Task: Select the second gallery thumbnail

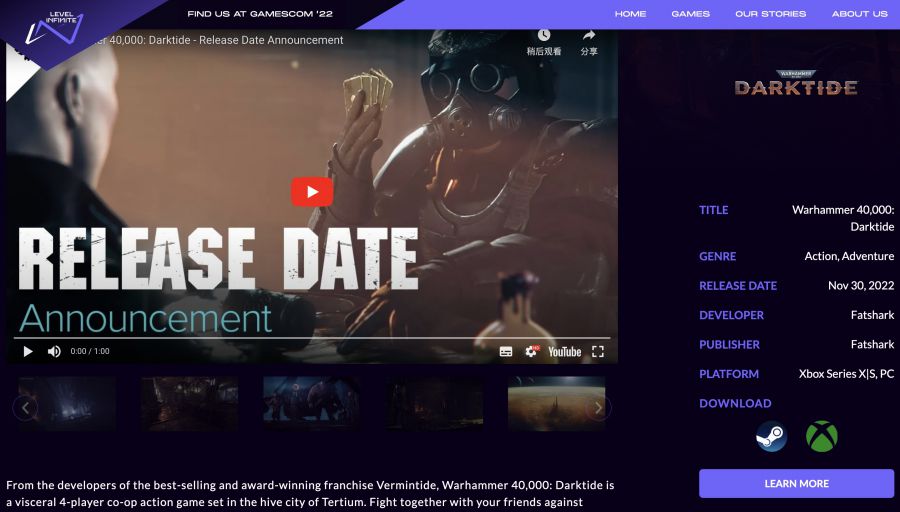Action: (x=189, y=403)
